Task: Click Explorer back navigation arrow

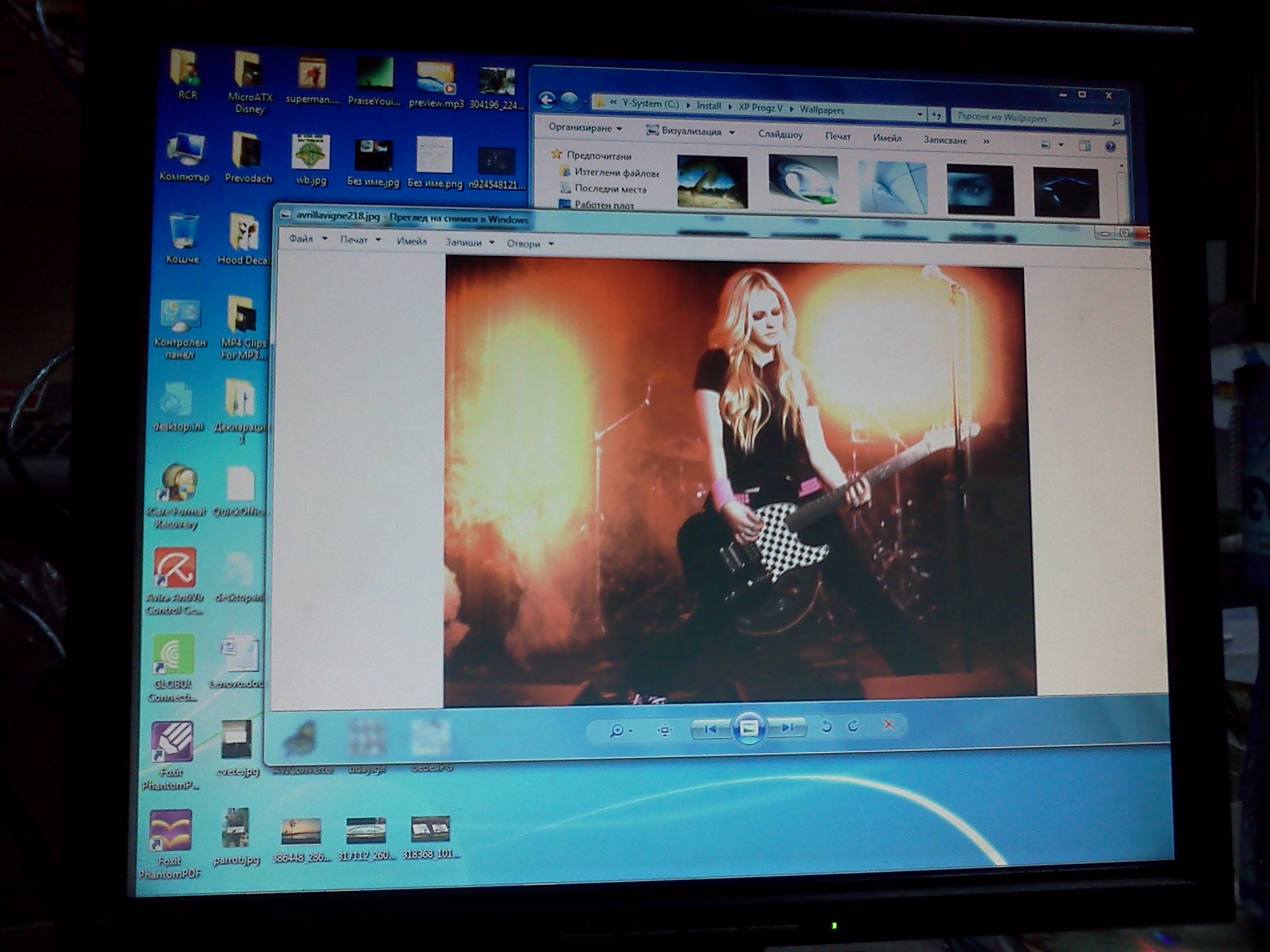Action: (546, 100)
